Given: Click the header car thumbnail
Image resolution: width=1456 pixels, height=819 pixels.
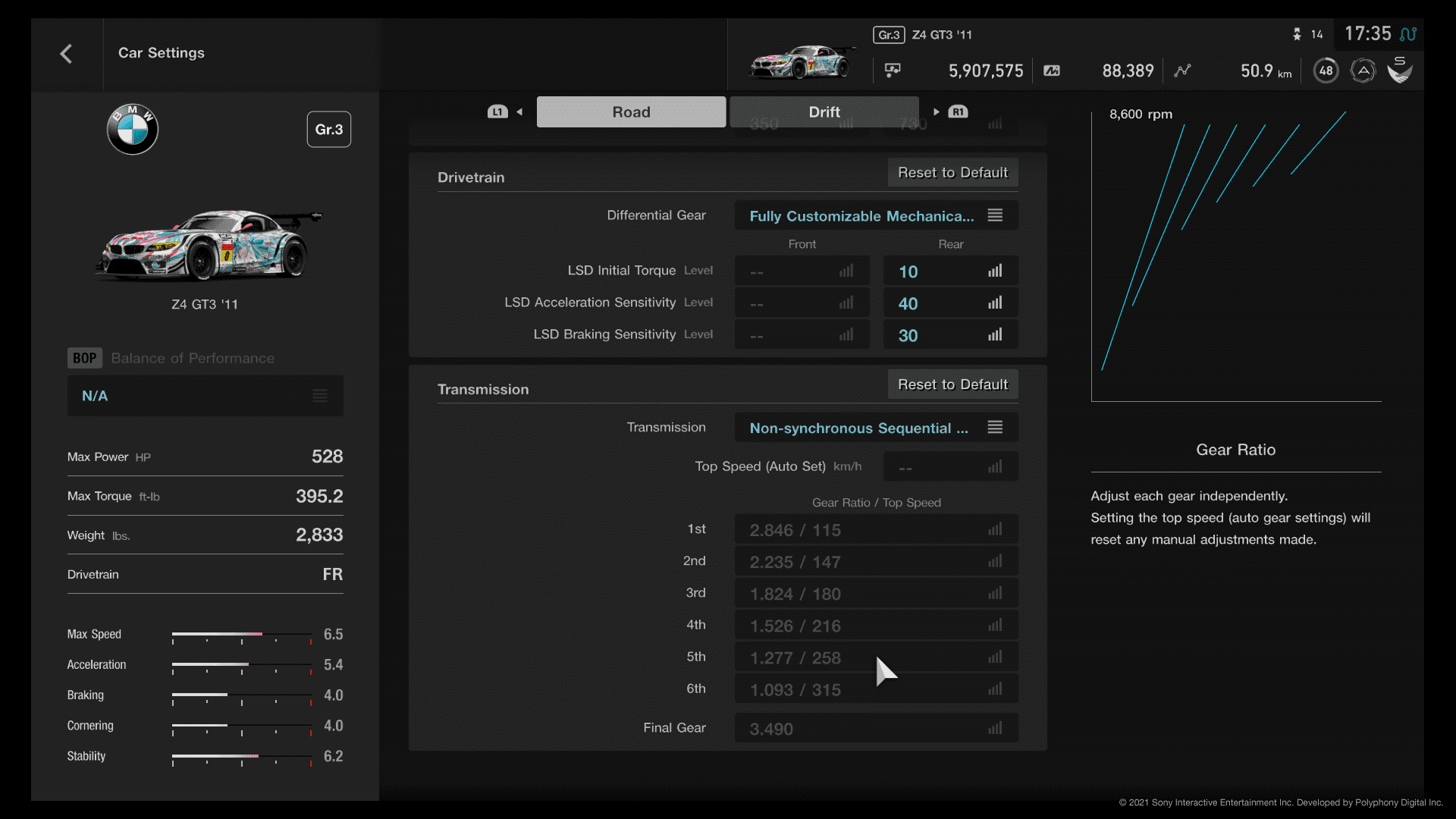Looking at the screenshot, I should pos(802,62).
